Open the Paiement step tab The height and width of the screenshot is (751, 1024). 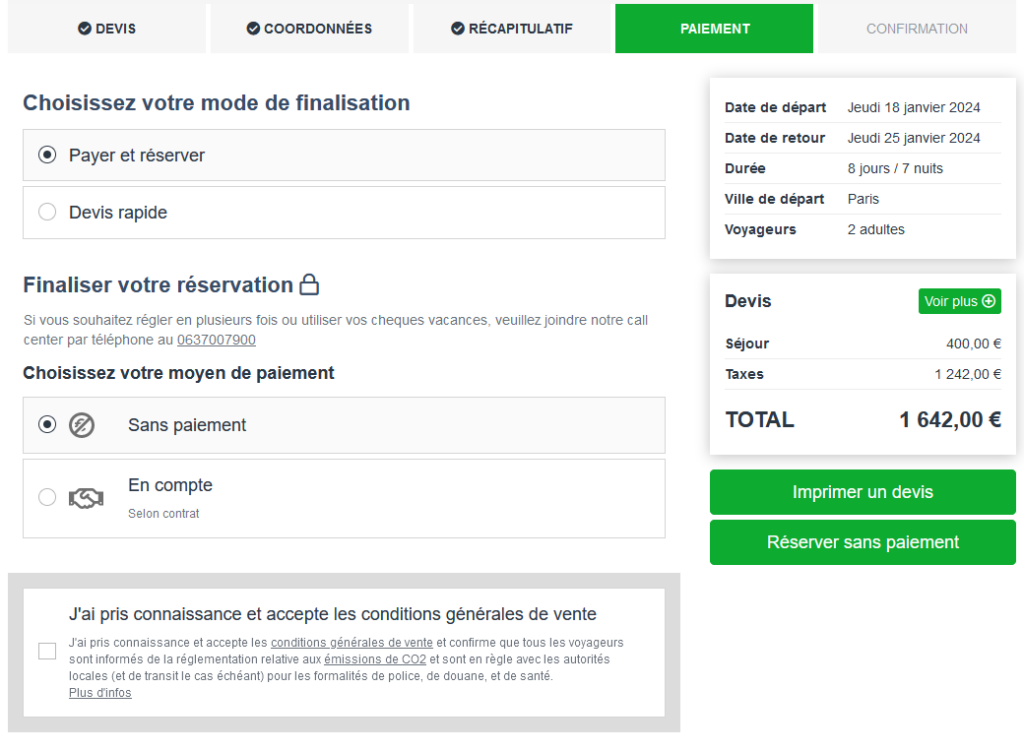pos(714,29)
